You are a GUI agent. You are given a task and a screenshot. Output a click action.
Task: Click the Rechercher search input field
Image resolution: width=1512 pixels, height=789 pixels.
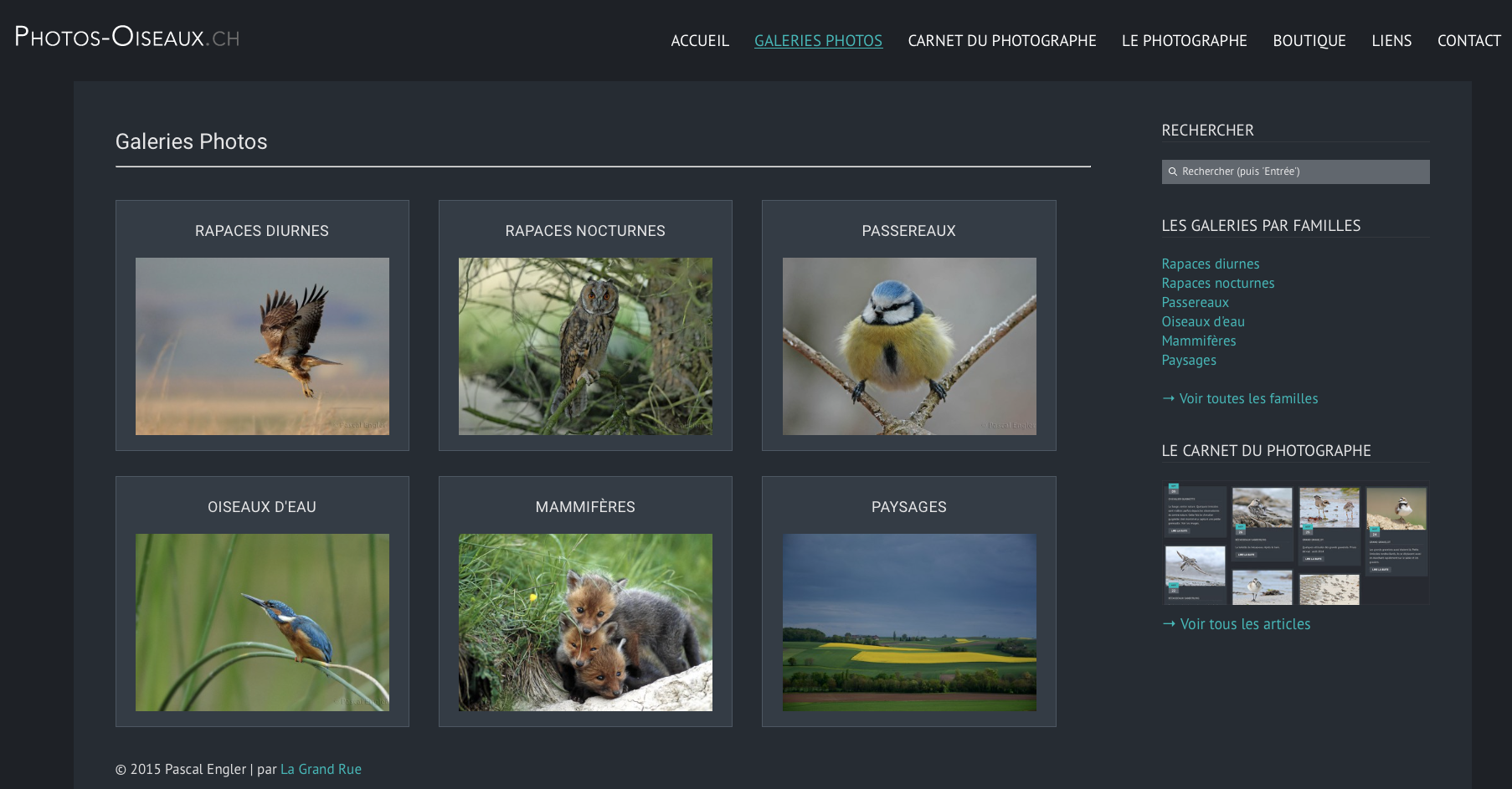click(1302, 172)
